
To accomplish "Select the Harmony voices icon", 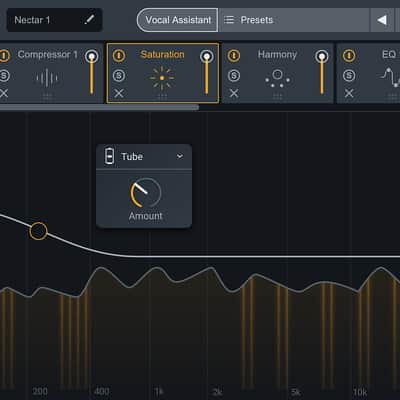I will pos(277,78).
